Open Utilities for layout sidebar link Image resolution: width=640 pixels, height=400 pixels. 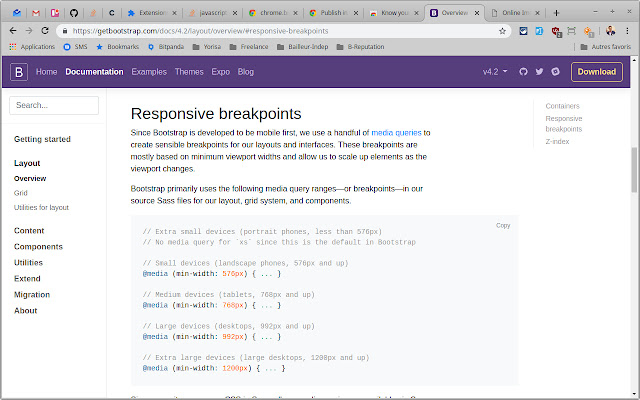pyautogui.click(x=41, y=207)
